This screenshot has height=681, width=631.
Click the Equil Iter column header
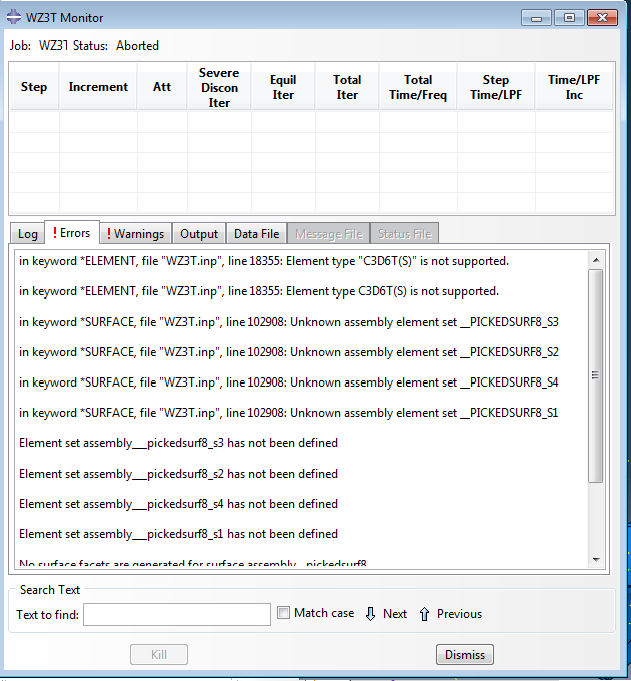283,87
